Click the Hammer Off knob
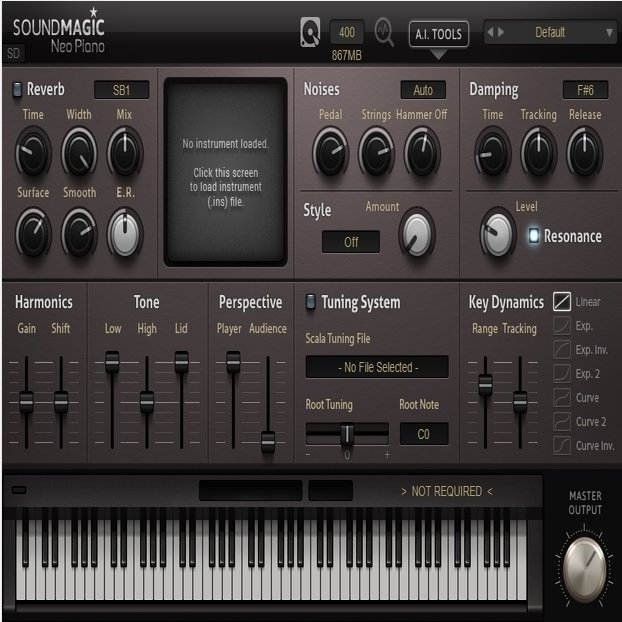 coord(422,154)
